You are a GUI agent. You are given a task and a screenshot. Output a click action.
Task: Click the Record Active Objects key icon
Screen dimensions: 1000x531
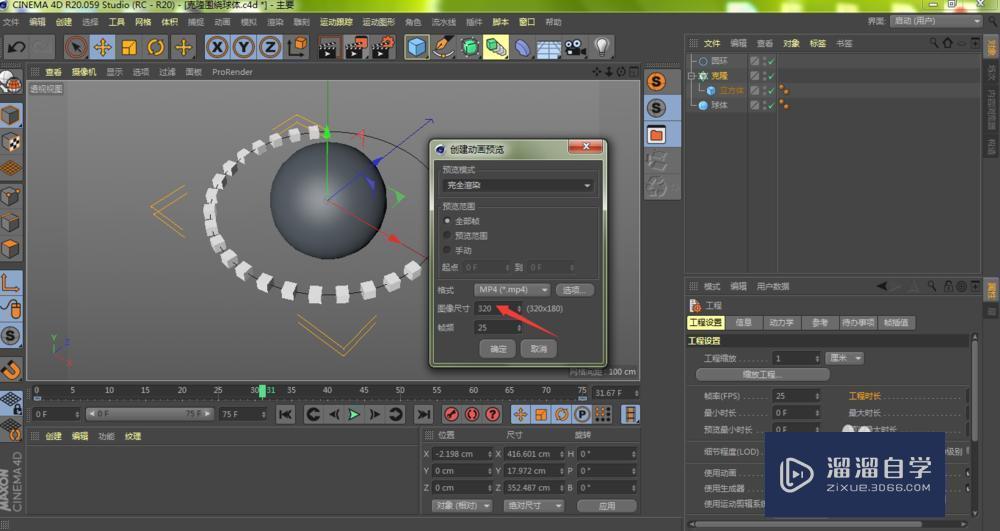(x=452, y=414)
